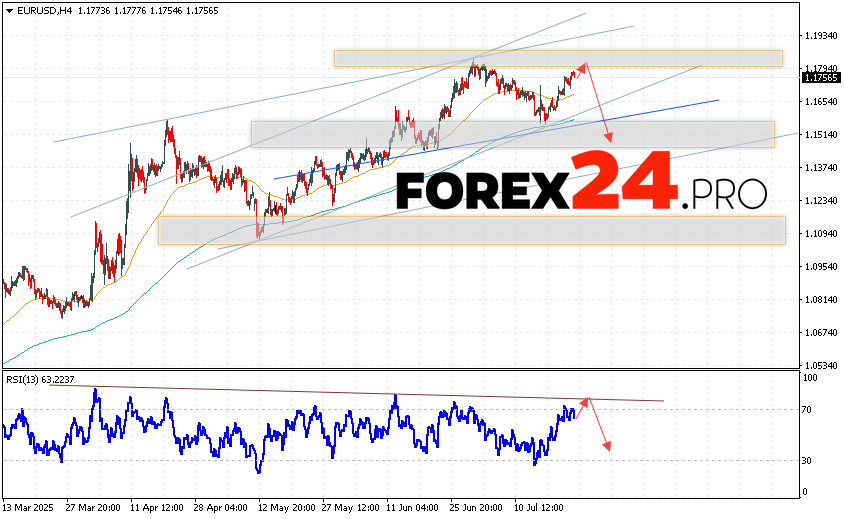Pick the 1.05340 price axis label
The image size is (845, 519).
[821, 365]
